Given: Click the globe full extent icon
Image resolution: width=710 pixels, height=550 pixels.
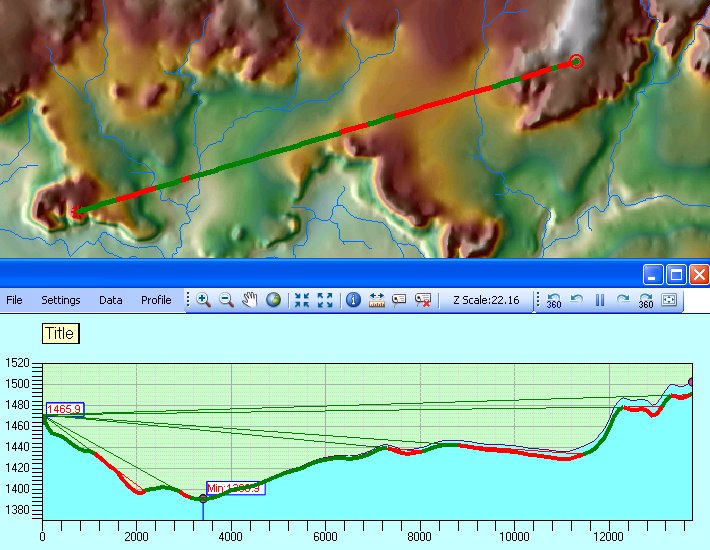Looking at the screenshot, I should tap(273, 299).
